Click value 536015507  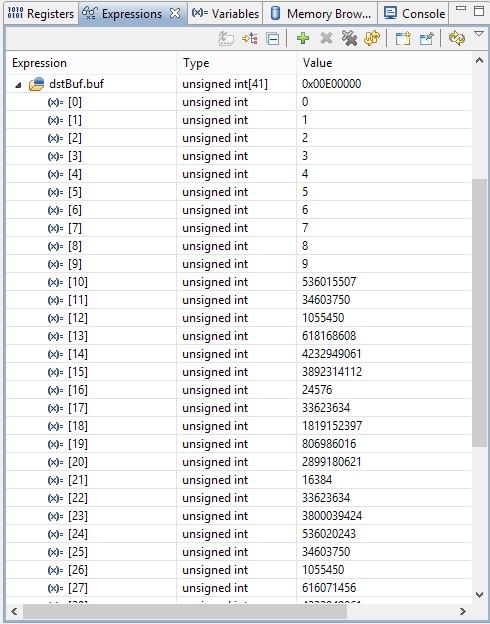[x=329, y=282]
